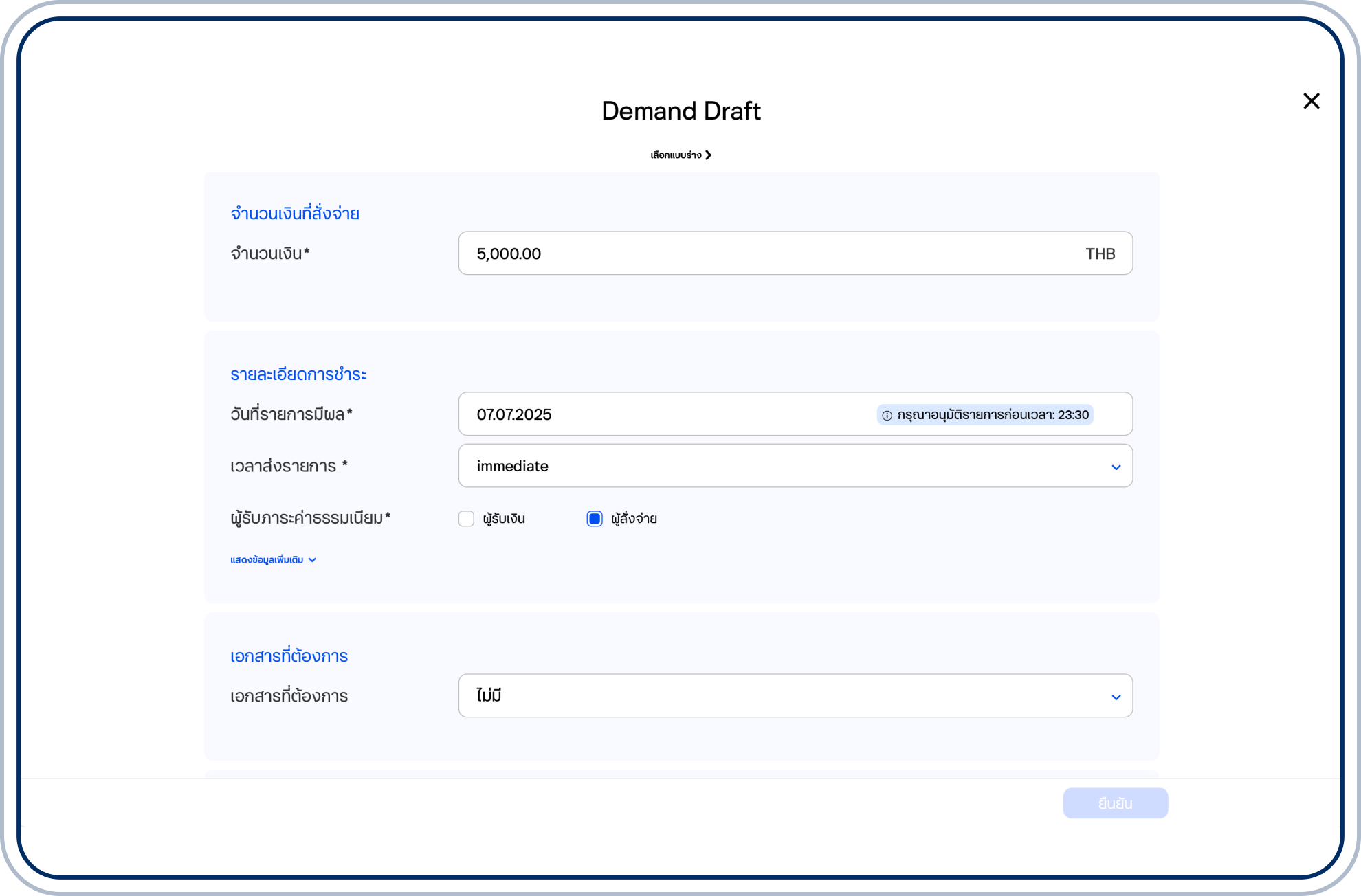Screen dimensions: 1361x896
Task: Click the วันที่รายการมีผล* field label
Action: pos(291,414)
